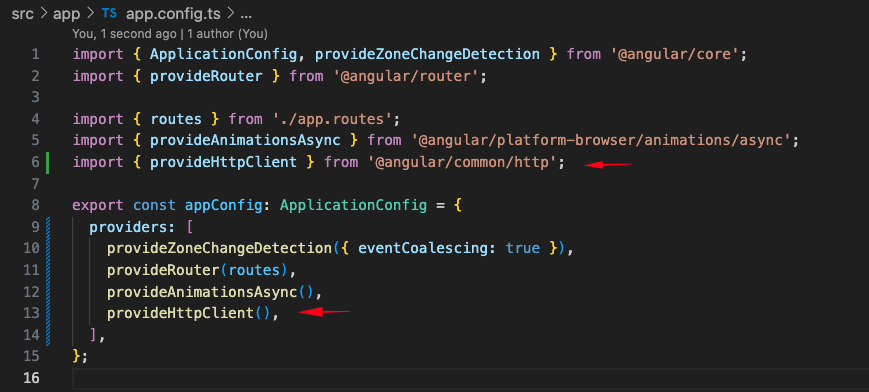Click the '@angular/router' module string
The height and width of the screenshot is (392, 869).
tap(407, 76)
